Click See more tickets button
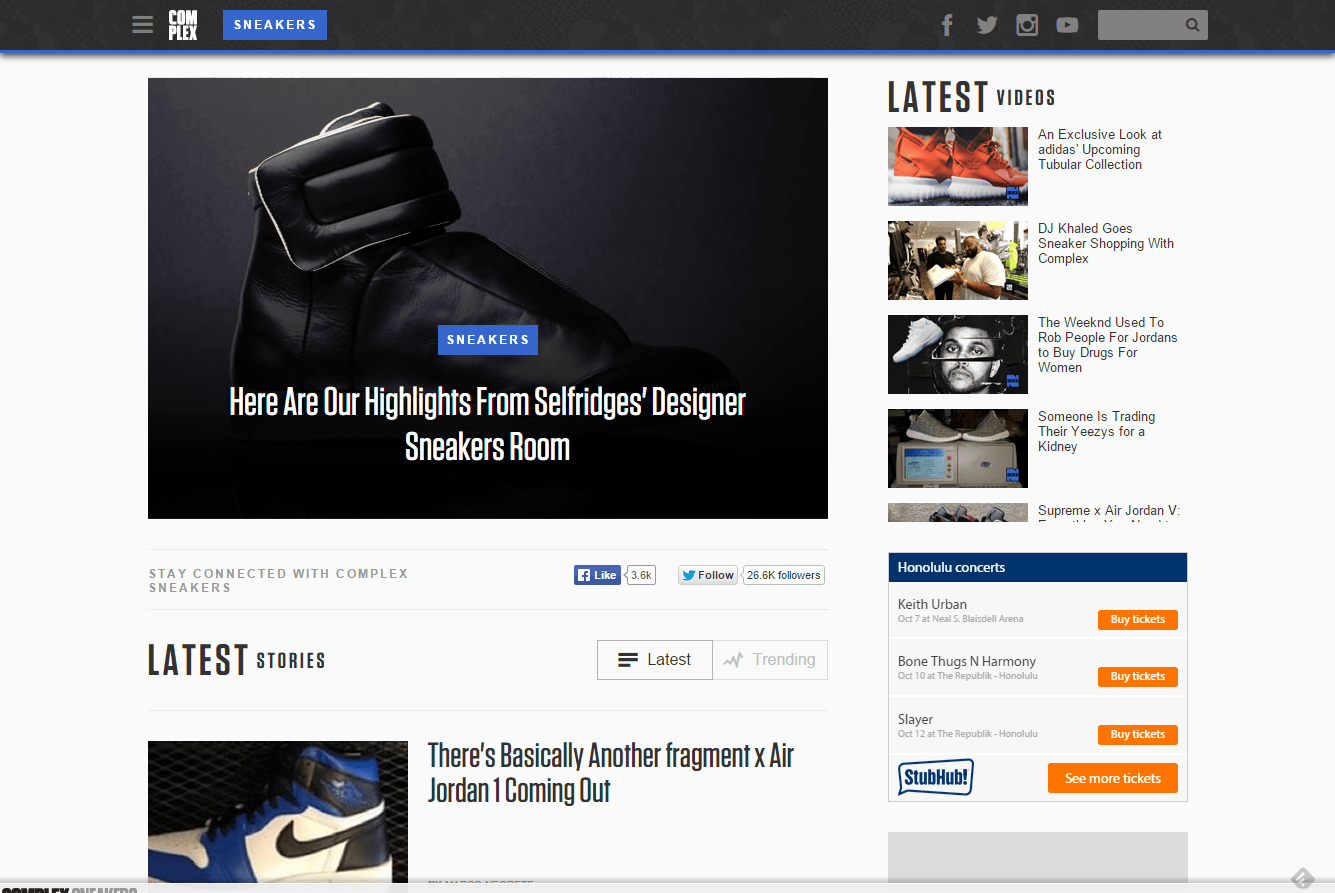This screenshot has width=1335, height=893. (x=1113, y=778)
